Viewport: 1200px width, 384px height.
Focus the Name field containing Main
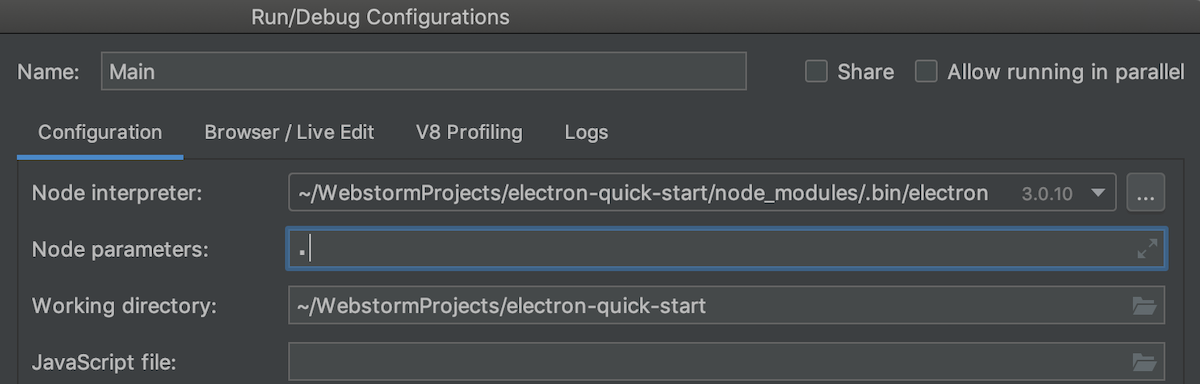pos(424,72)
